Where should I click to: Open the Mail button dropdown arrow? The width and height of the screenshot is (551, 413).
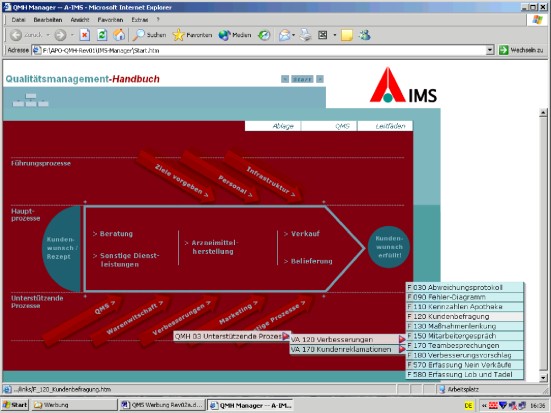(293, 35)
